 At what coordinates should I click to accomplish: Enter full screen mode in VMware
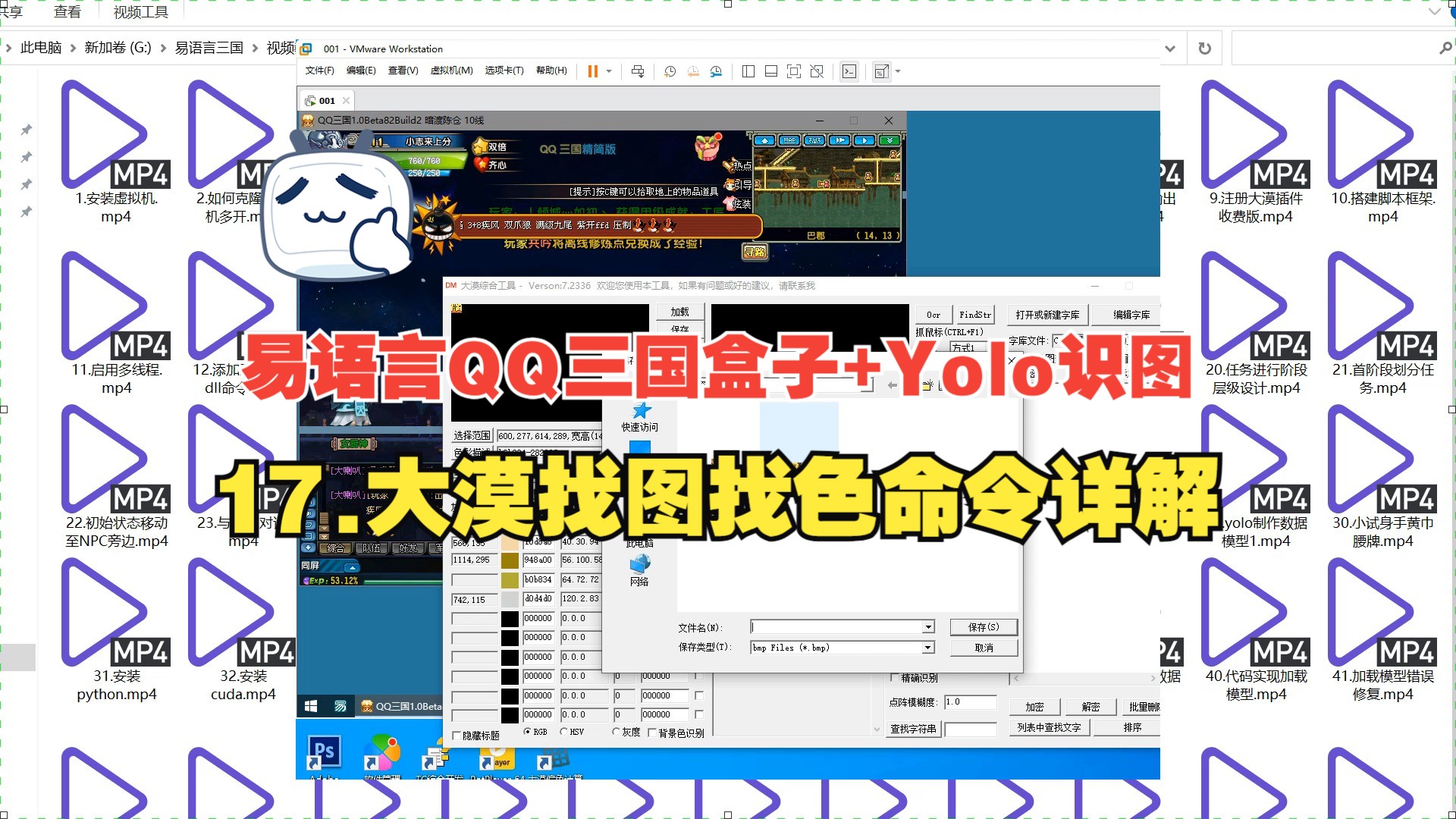794,71
